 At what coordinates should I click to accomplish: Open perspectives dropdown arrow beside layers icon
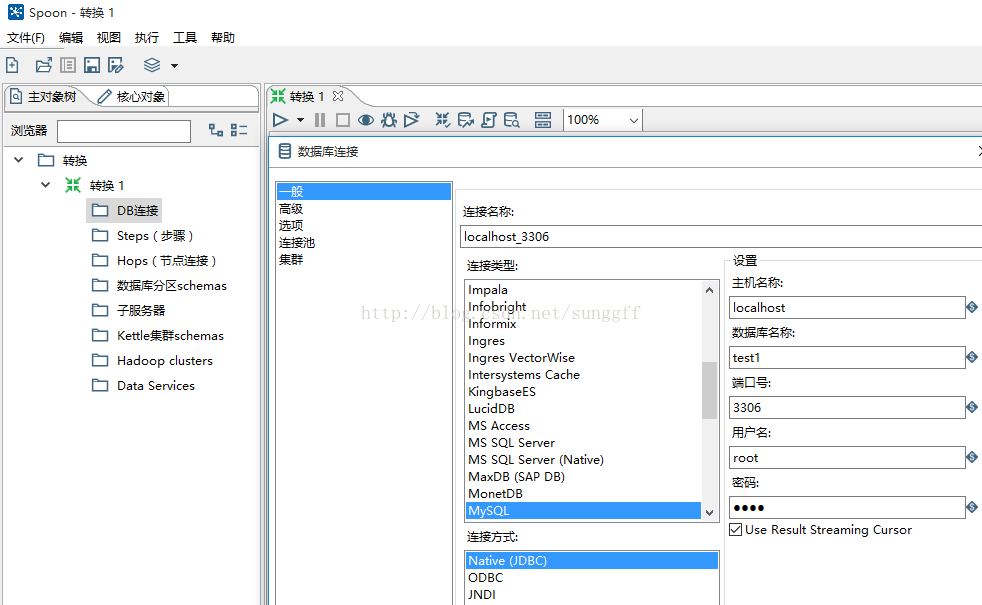[x=175, y=66]
